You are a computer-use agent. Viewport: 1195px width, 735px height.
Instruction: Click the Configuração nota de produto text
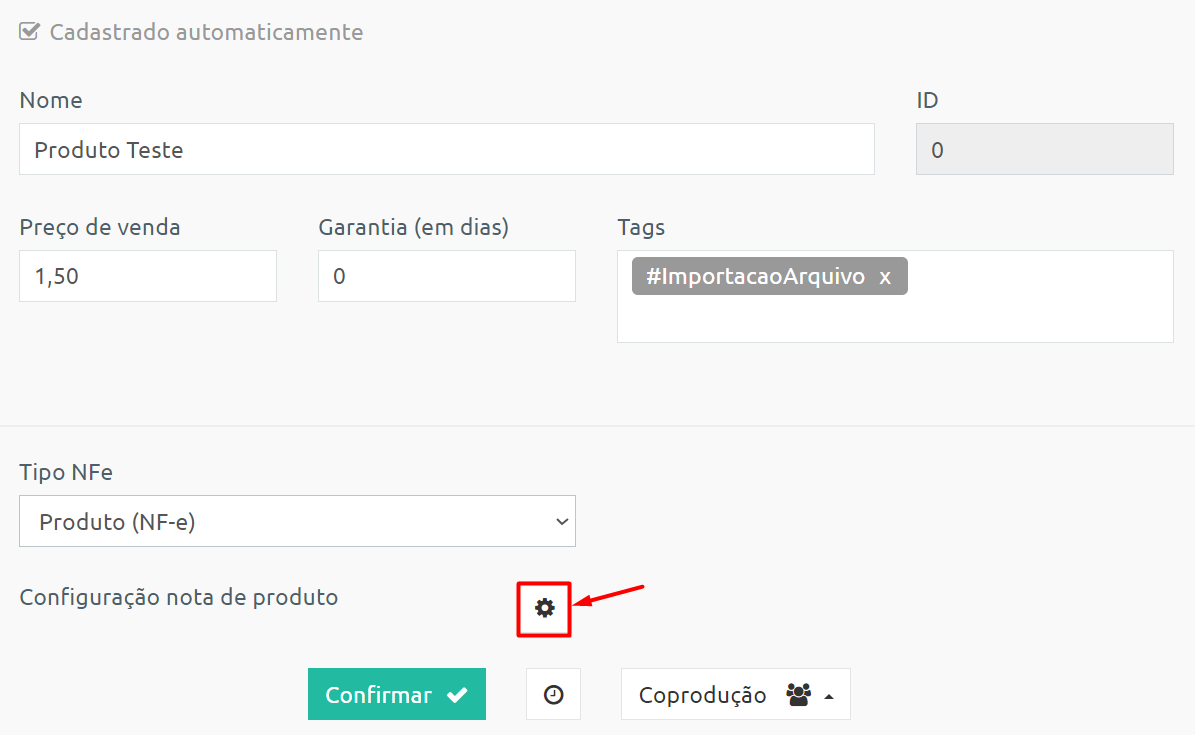tap(179, 597)
